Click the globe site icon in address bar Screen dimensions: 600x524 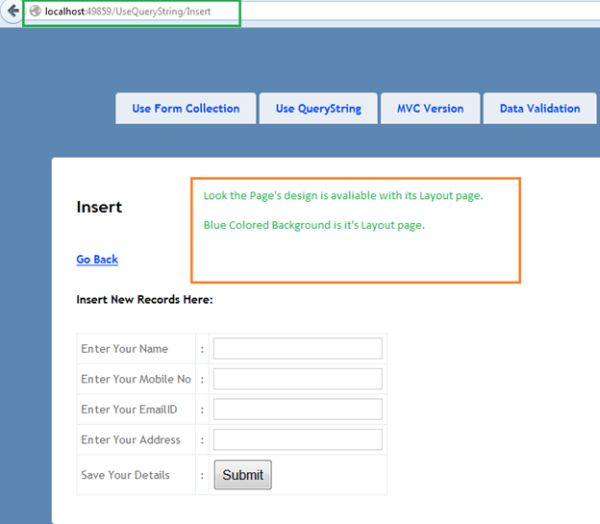click(x=35, y=11)
